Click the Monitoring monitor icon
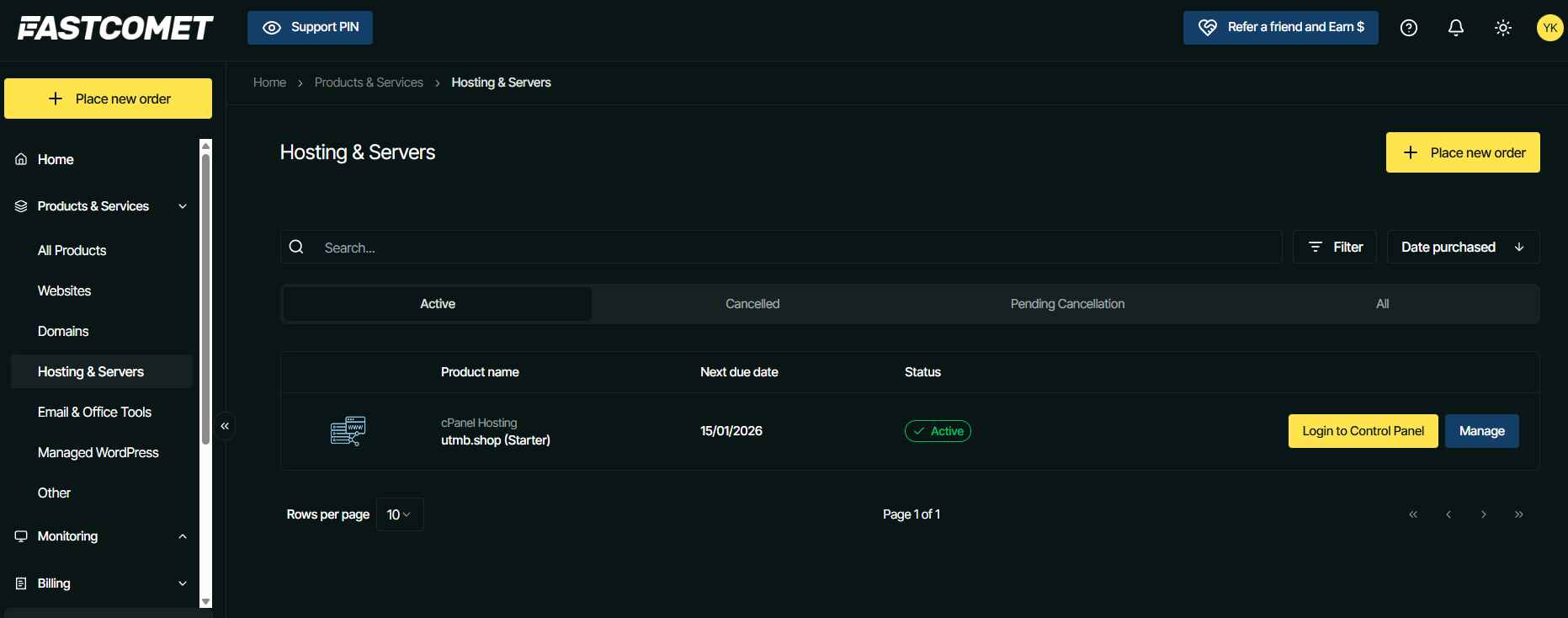Viewport: 1568px width, 618px height. coord(21,536)
